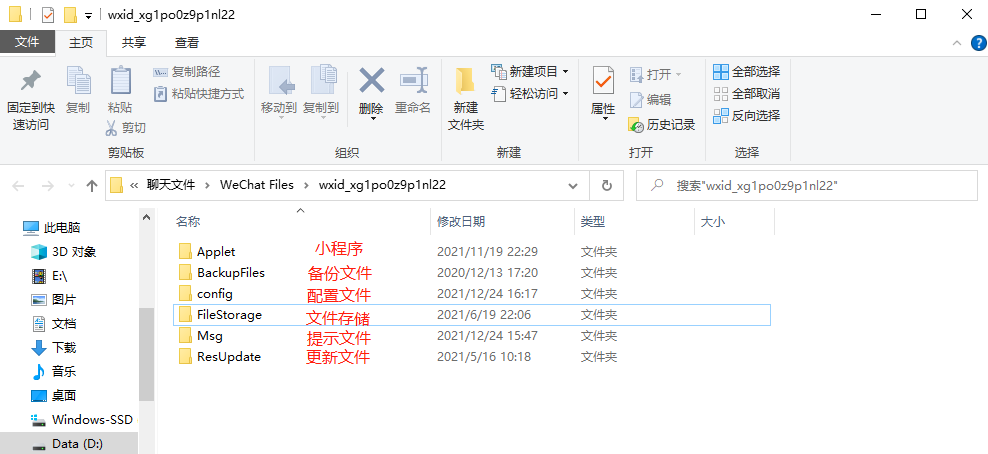Click the WeChat Files breadcrumb
The image size is (988, 454).
click(257, 185)
